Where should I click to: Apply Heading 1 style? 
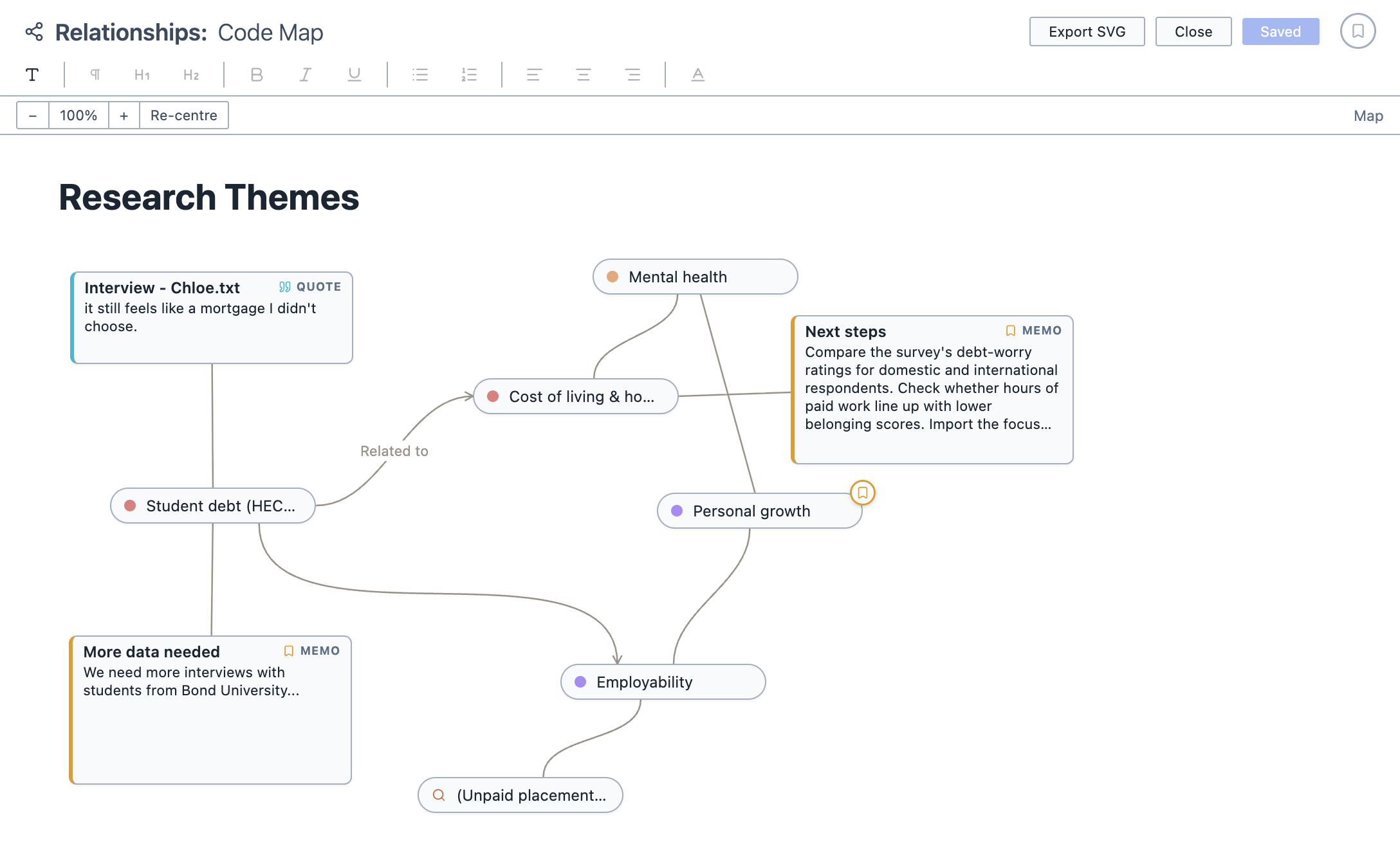(142, 75)
